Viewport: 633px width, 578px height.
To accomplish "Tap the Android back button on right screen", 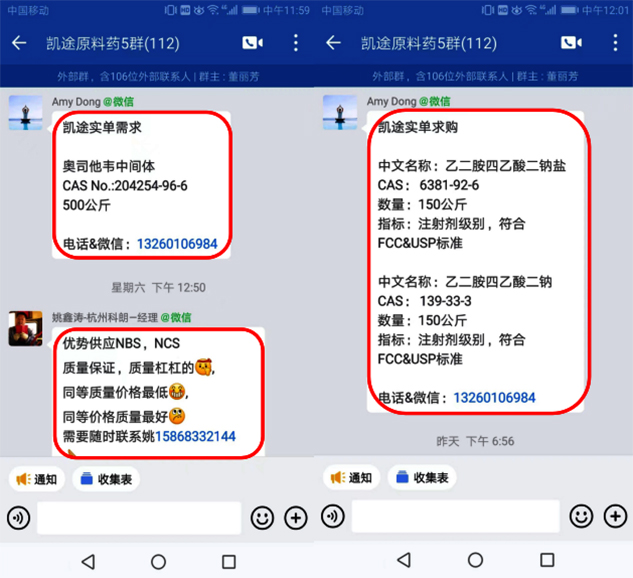I will click(x=404, y=560).
